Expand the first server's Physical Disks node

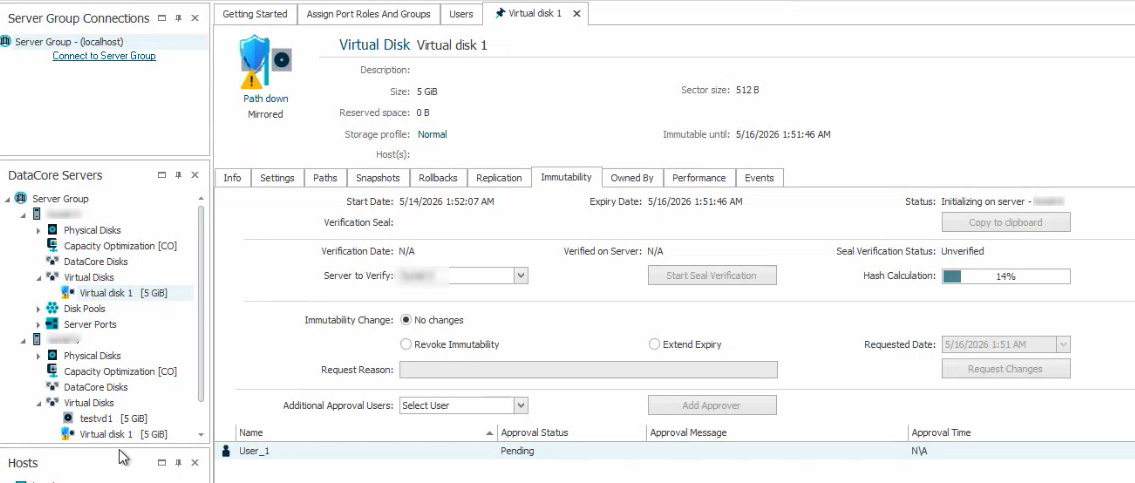[38, 230]
